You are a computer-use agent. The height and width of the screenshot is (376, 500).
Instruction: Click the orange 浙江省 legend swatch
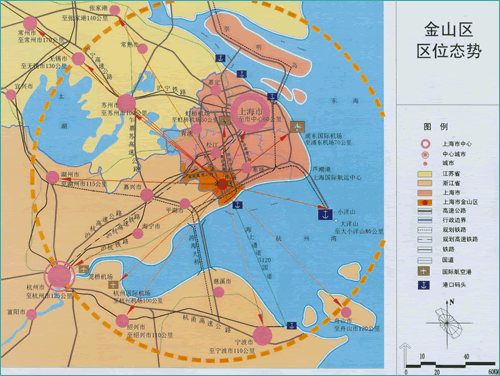click(x=424, y=183)
